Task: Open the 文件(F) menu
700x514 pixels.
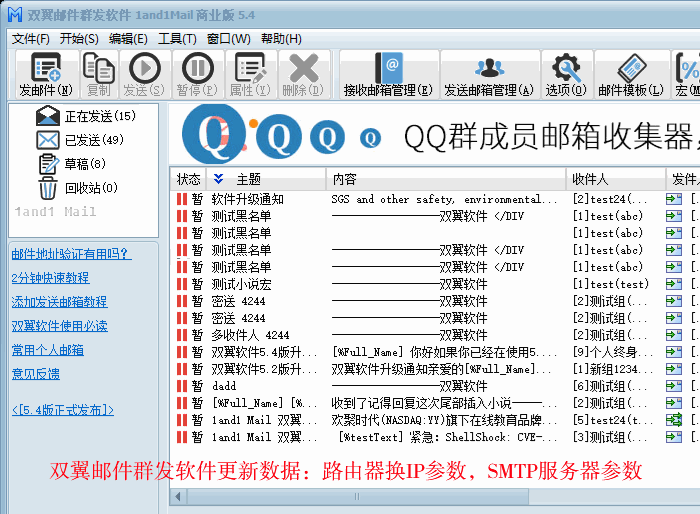Action: click(30, 39)
